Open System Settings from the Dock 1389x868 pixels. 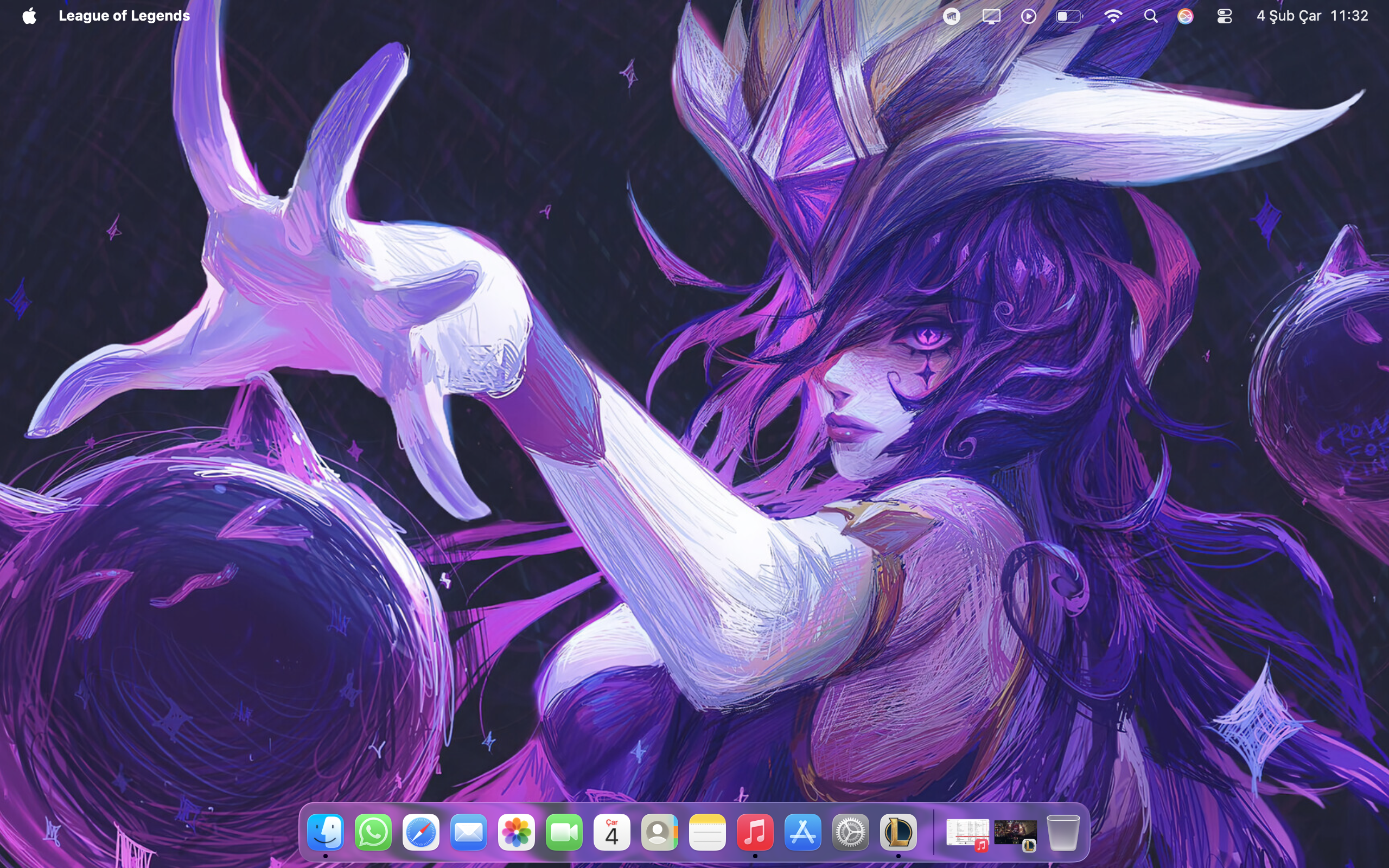[x=851, y=832]
